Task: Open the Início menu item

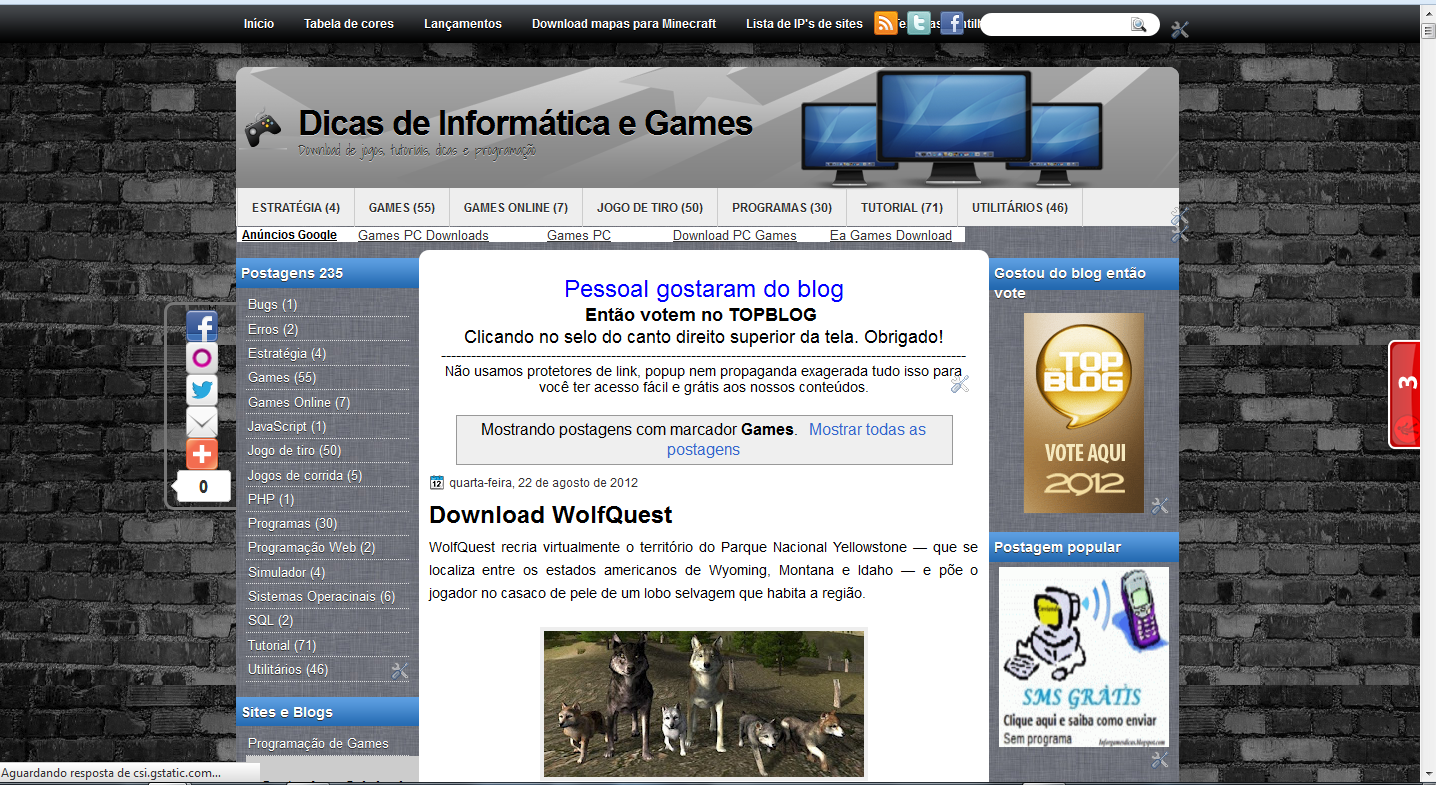Action: (x=259, y=24)
